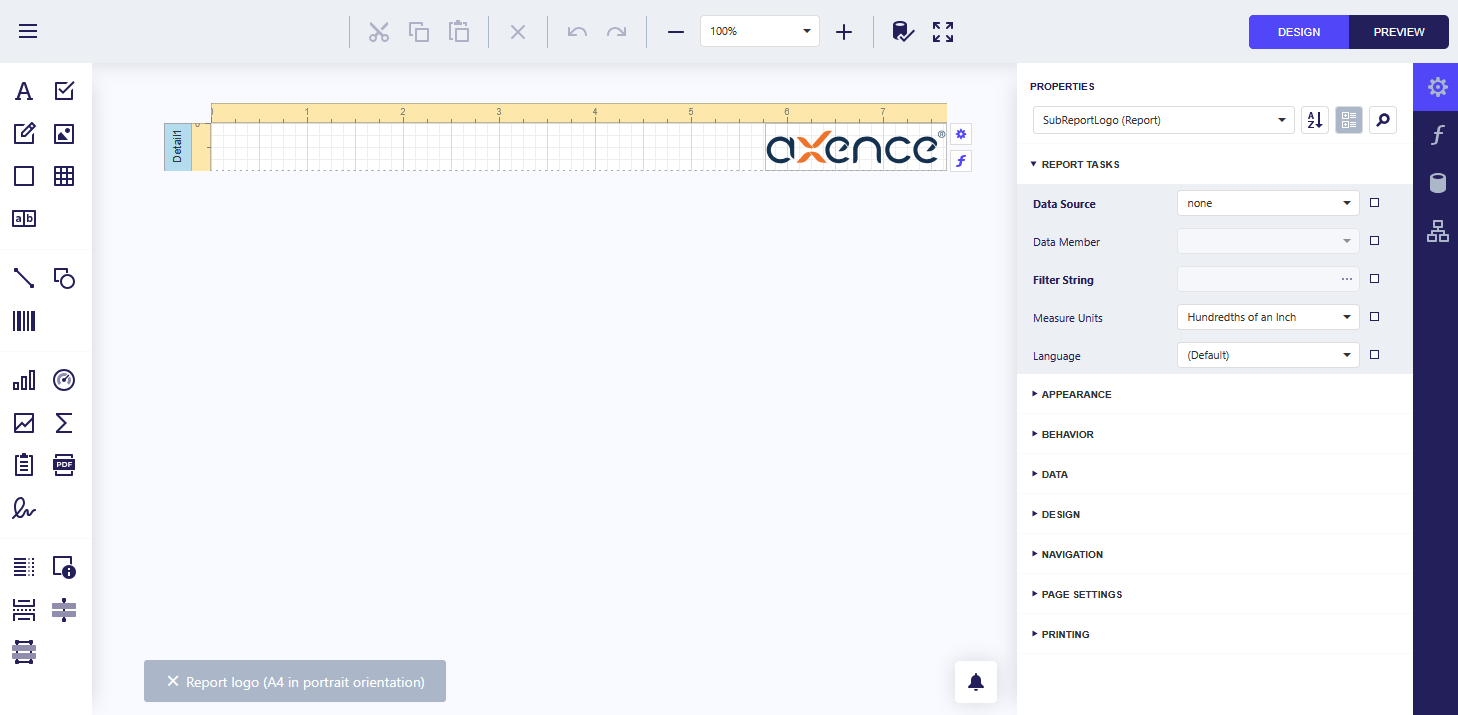Select the Picture Box control
The height and width of the screenshot is (715, 1458).
click(64, 134)
